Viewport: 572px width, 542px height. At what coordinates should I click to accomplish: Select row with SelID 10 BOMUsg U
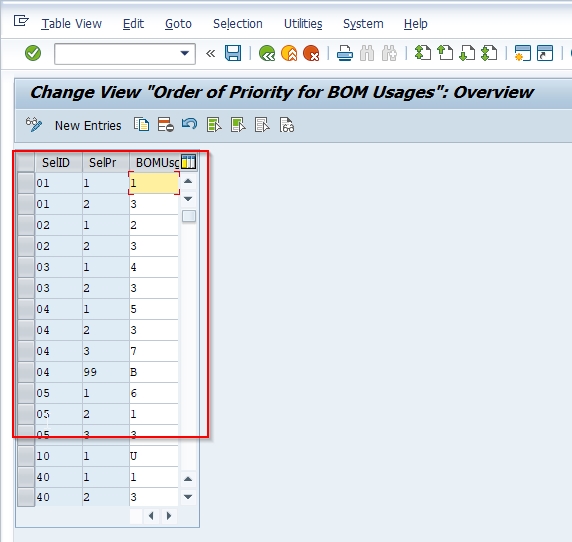pyautogui.click(x=26, y=456)
